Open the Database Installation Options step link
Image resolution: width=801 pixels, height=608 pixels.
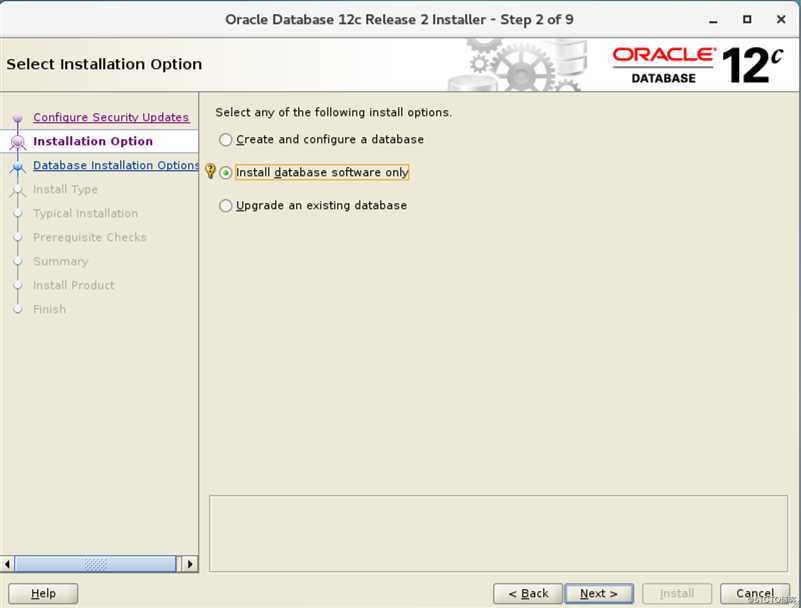pos(116,165)
